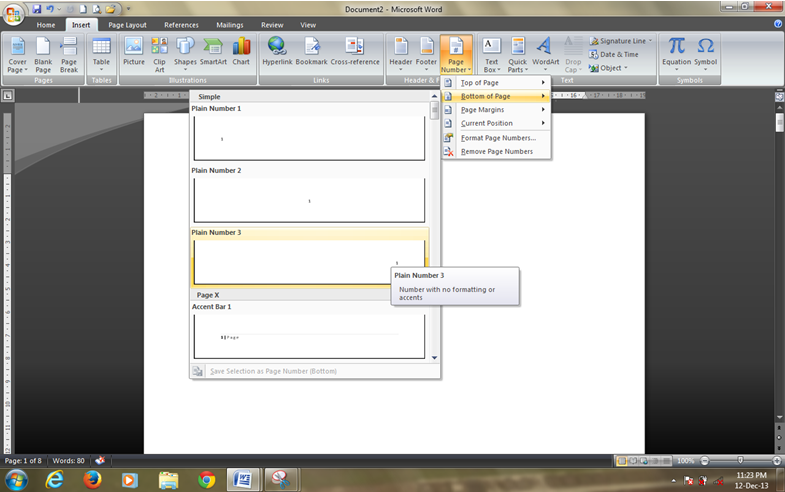
Task: Insert a Hyperlink
Action: pyautogui.click(x=277, y=52)
